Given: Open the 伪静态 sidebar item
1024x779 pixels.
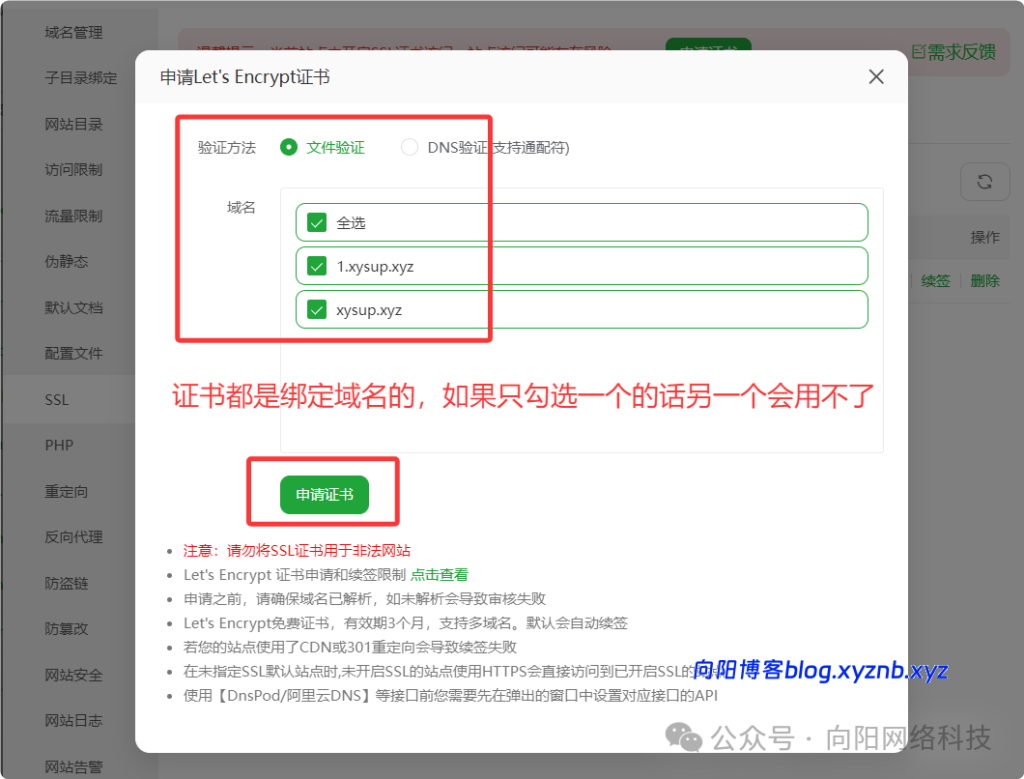Looking at the screenshot, I should tap(66, 261).
